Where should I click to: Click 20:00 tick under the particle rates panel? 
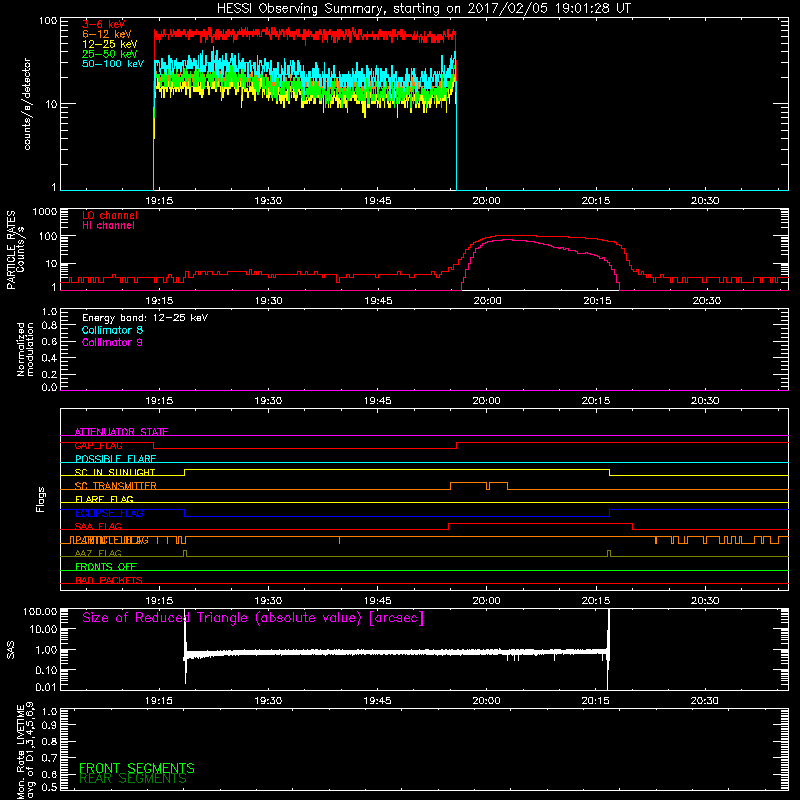(x=487, y=301)
